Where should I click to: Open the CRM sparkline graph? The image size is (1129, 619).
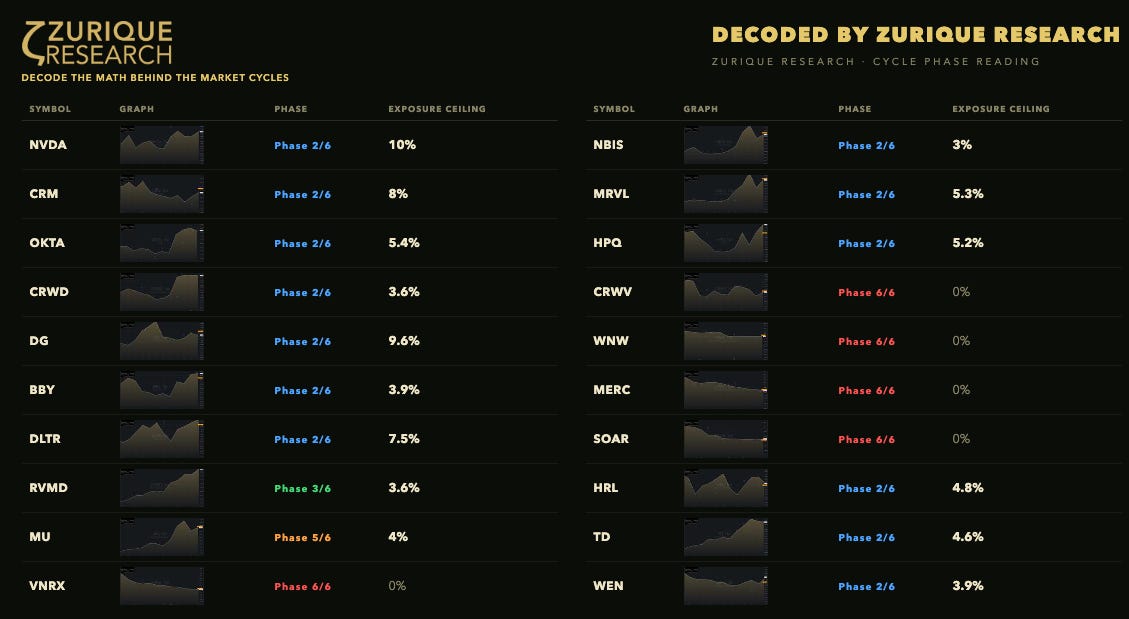click(x=161, y=194)
